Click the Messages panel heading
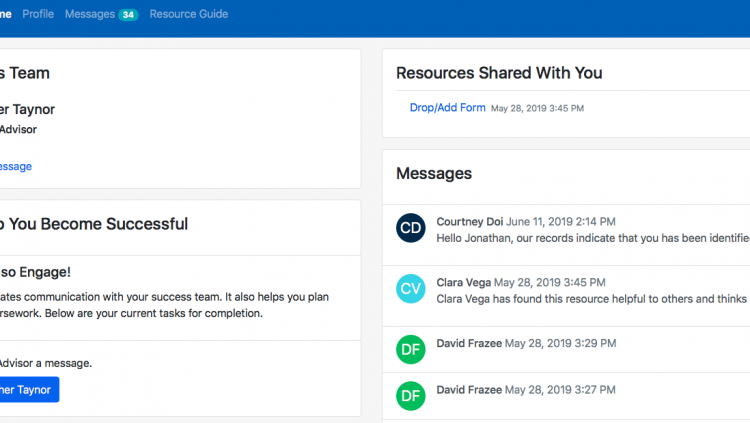 434,173
